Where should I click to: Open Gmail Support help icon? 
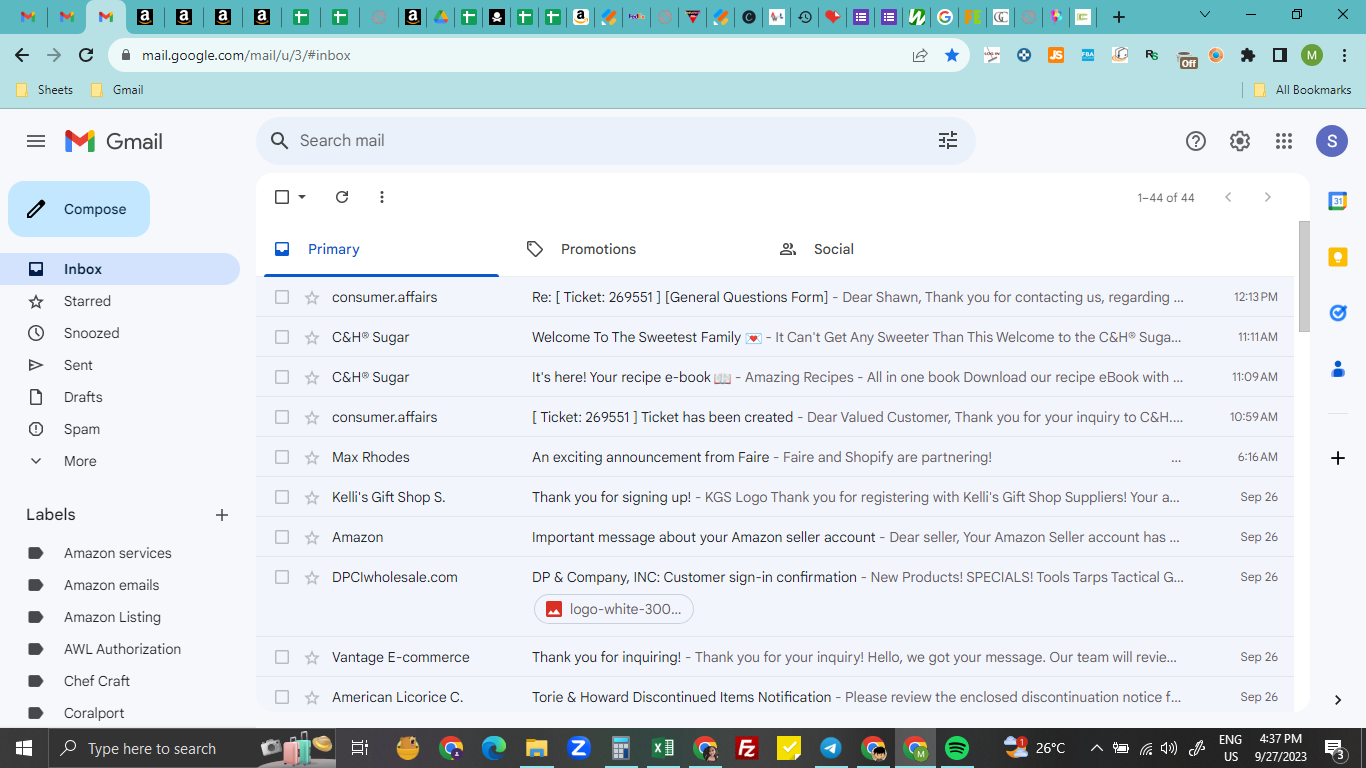[x=1196, y=141]
